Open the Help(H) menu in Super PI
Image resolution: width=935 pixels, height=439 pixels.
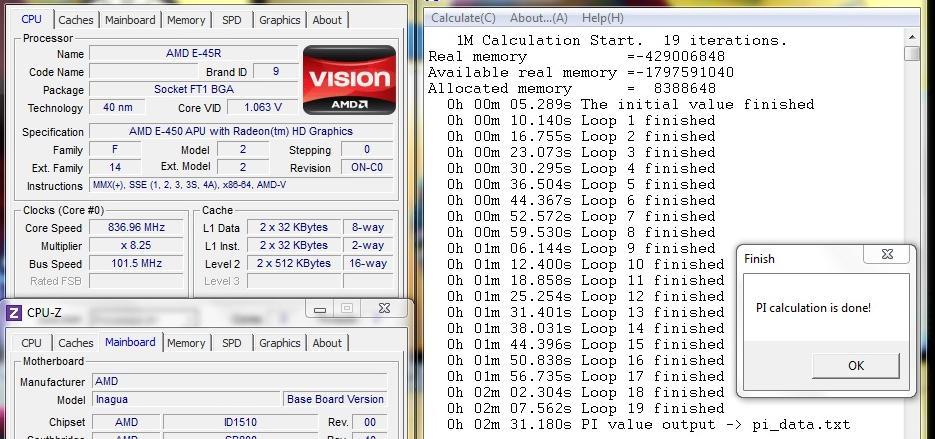(x=602, y=18)
